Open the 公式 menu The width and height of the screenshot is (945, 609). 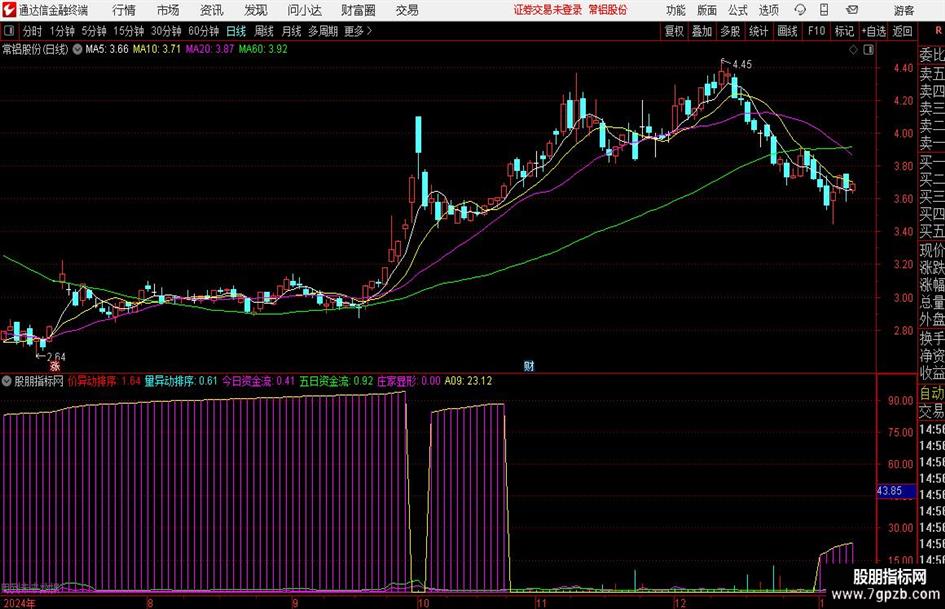[737, 10]
